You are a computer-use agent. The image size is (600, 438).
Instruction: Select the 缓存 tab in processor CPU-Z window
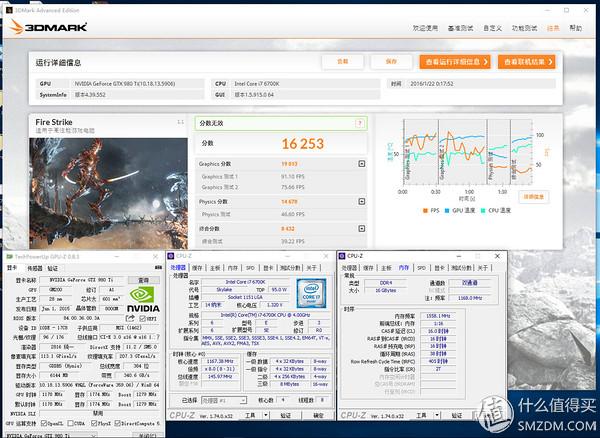coord(197,268)
